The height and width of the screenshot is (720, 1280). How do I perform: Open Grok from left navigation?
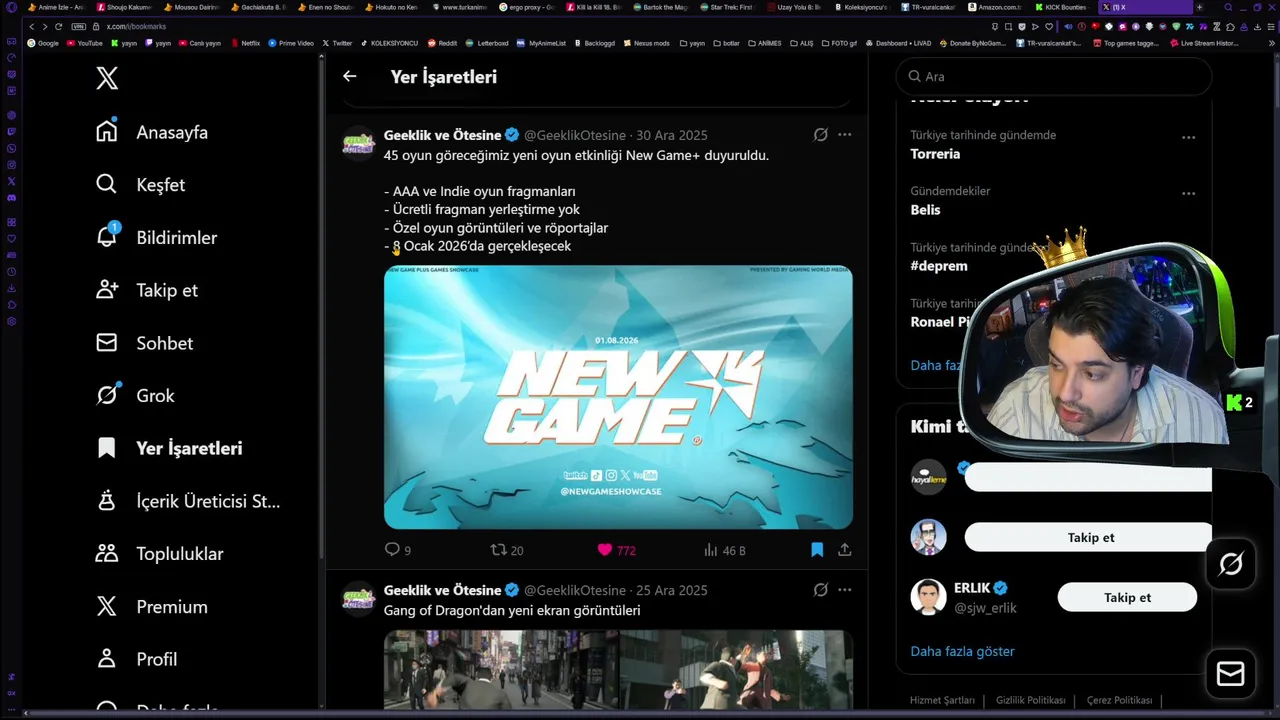(x=135, y=396)
